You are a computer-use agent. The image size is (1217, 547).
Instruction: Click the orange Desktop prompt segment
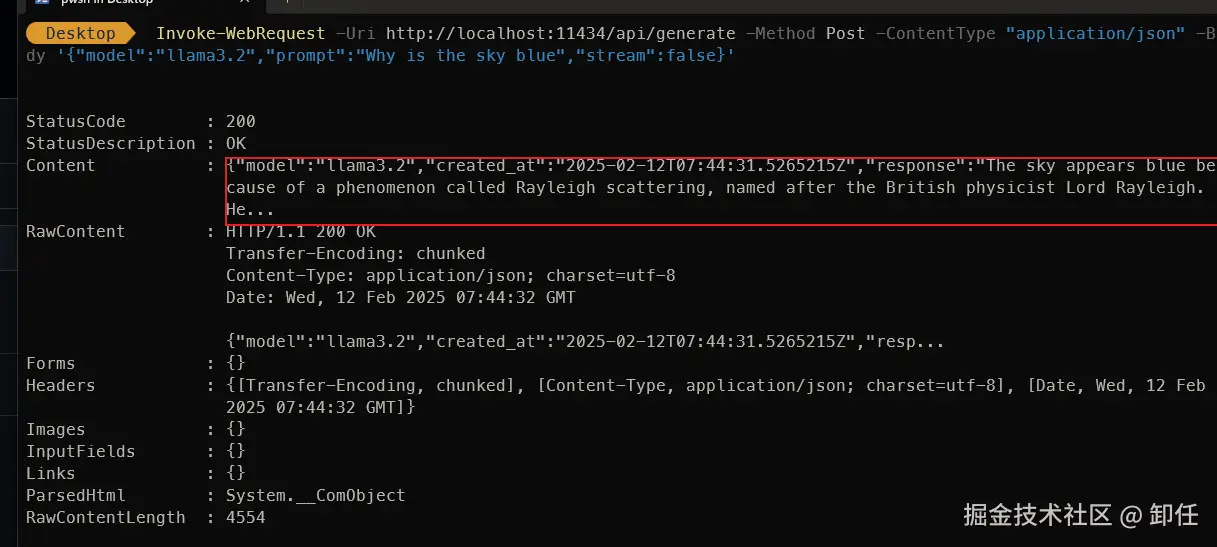[80, 34]
